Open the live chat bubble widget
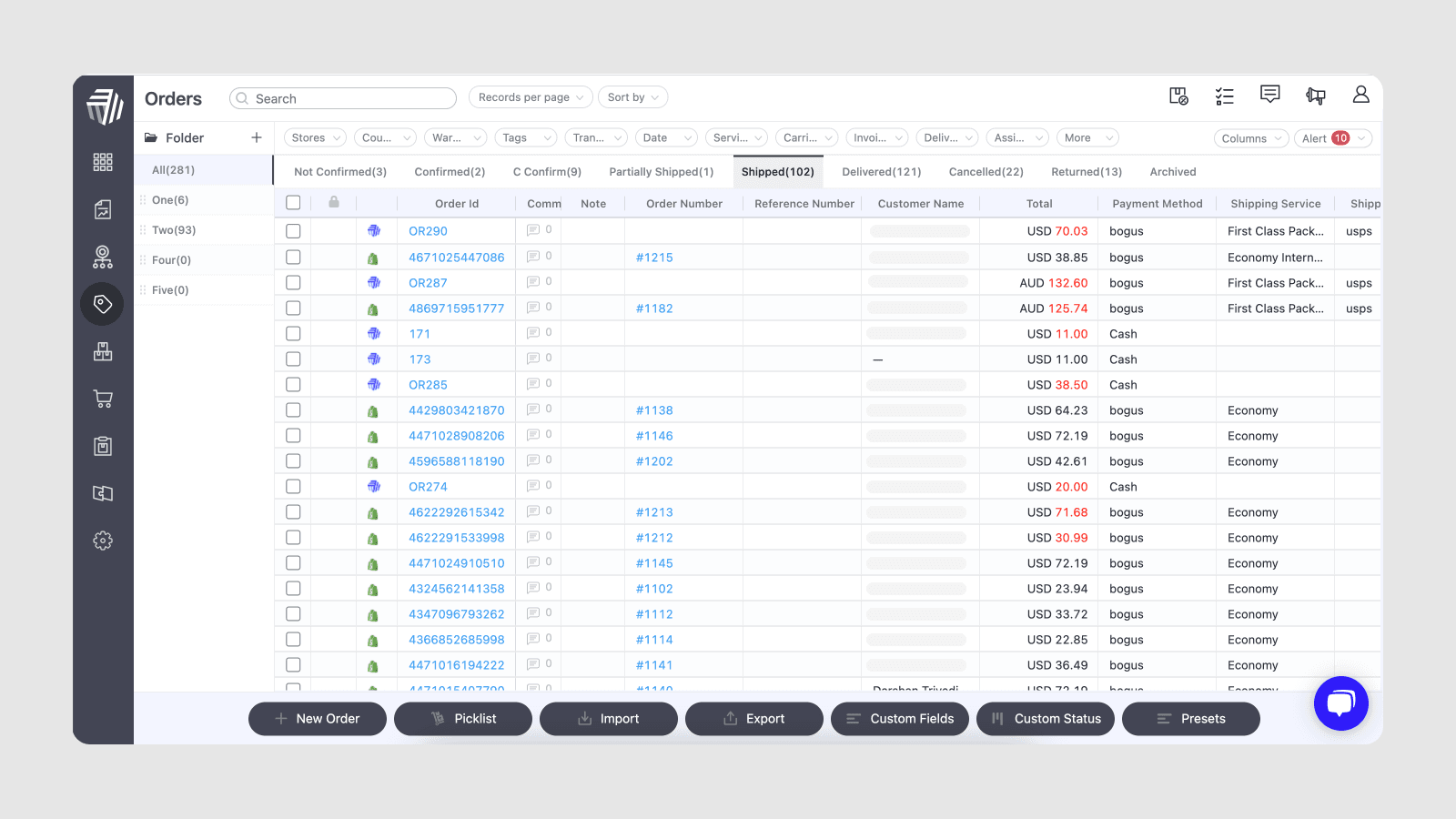Screen dimensions: 1456x819 pos(1340,703)
